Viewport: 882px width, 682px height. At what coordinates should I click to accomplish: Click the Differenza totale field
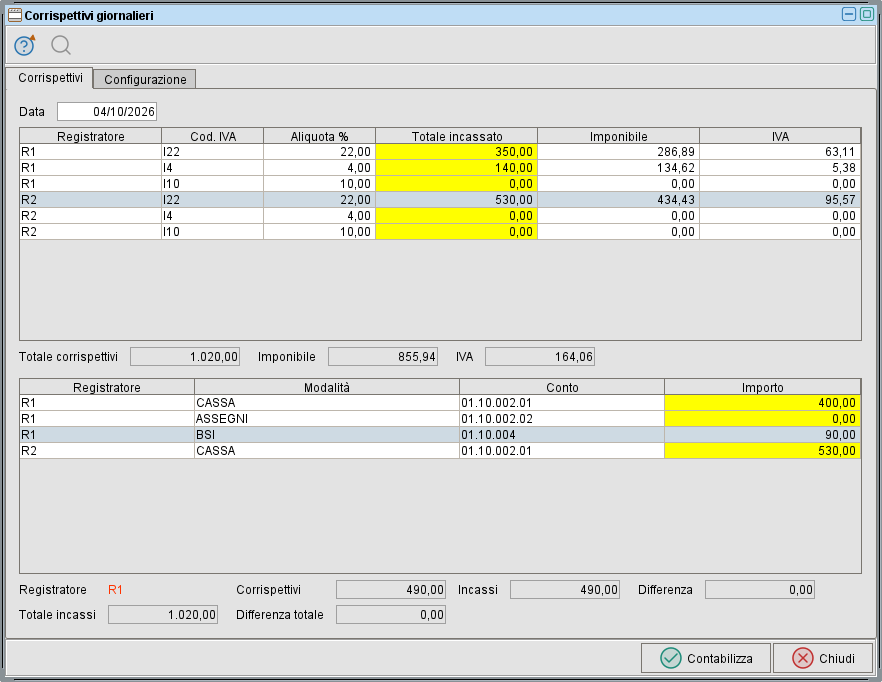click(391, 614)
